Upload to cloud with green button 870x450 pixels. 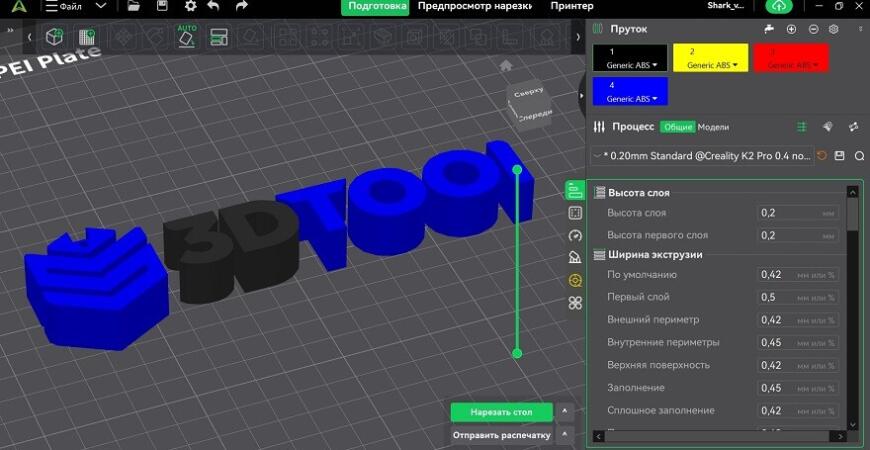779,6
